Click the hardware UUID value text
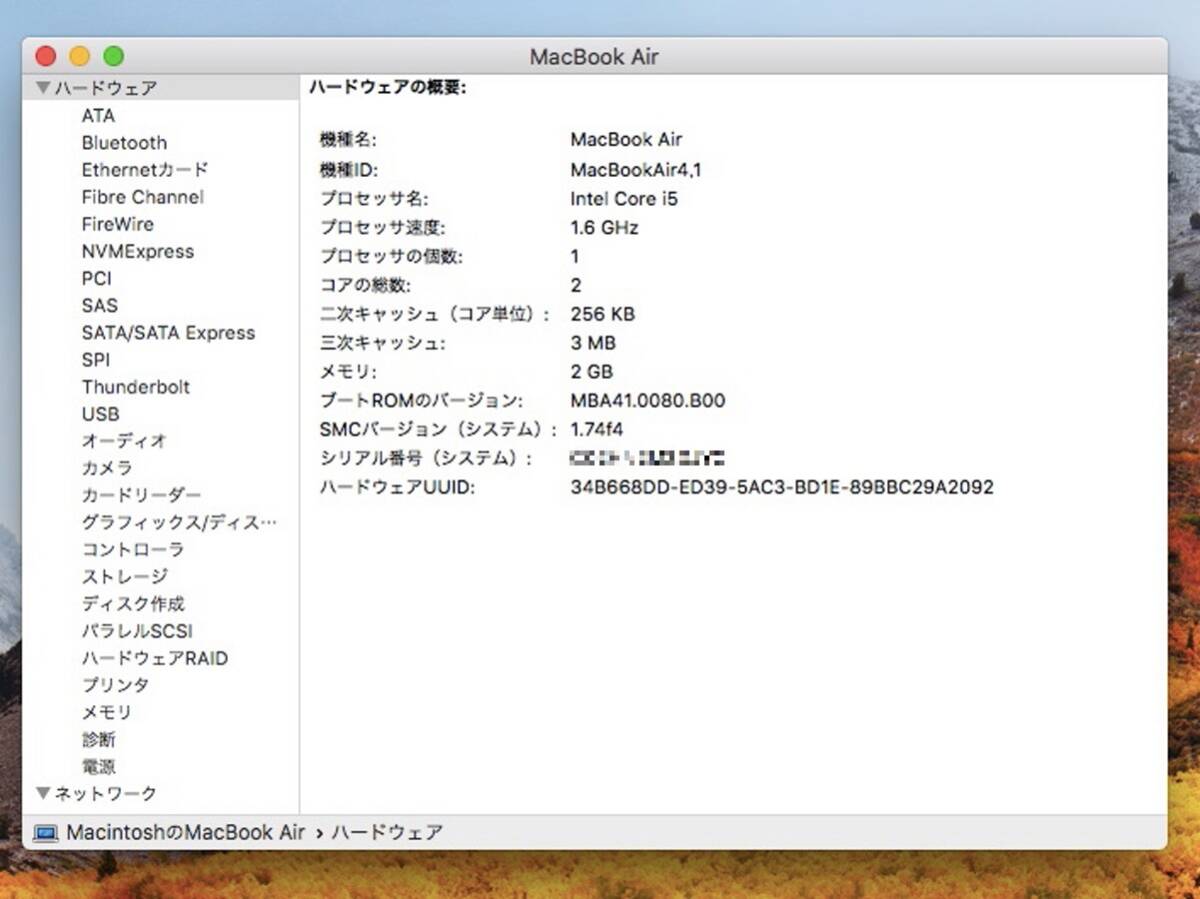The image size is (1200, 899). [781, 488]
